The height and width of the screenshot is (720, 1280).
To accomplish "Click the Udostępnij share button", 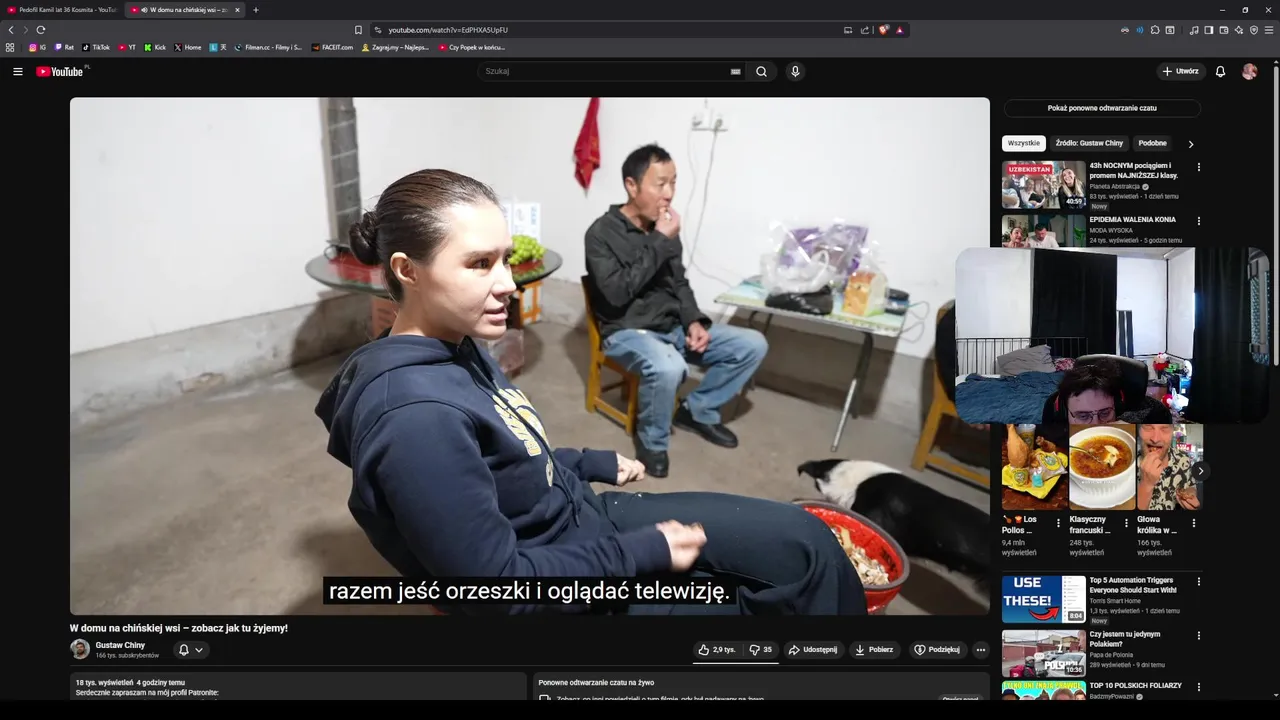I will (x=812, y=649).
